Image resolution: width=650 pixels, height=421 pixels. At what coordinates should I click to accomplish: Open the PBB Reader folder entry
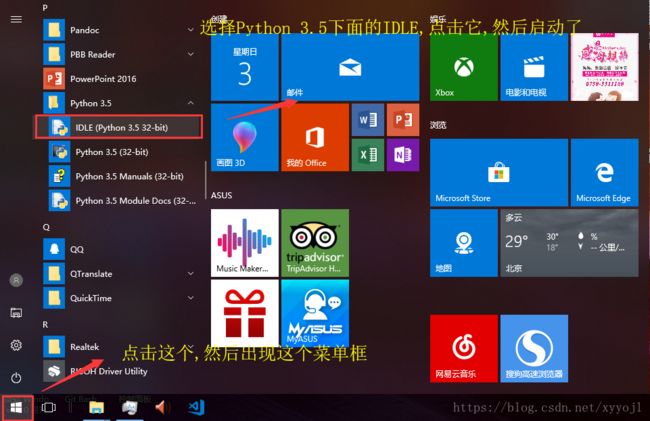(120, 54)
